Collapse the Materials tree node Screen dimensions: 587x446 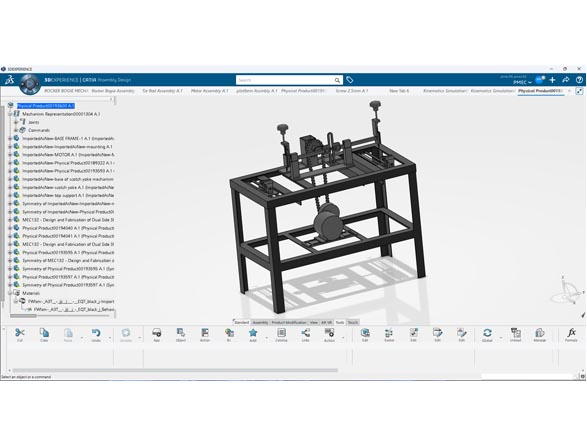coord(10,293)
